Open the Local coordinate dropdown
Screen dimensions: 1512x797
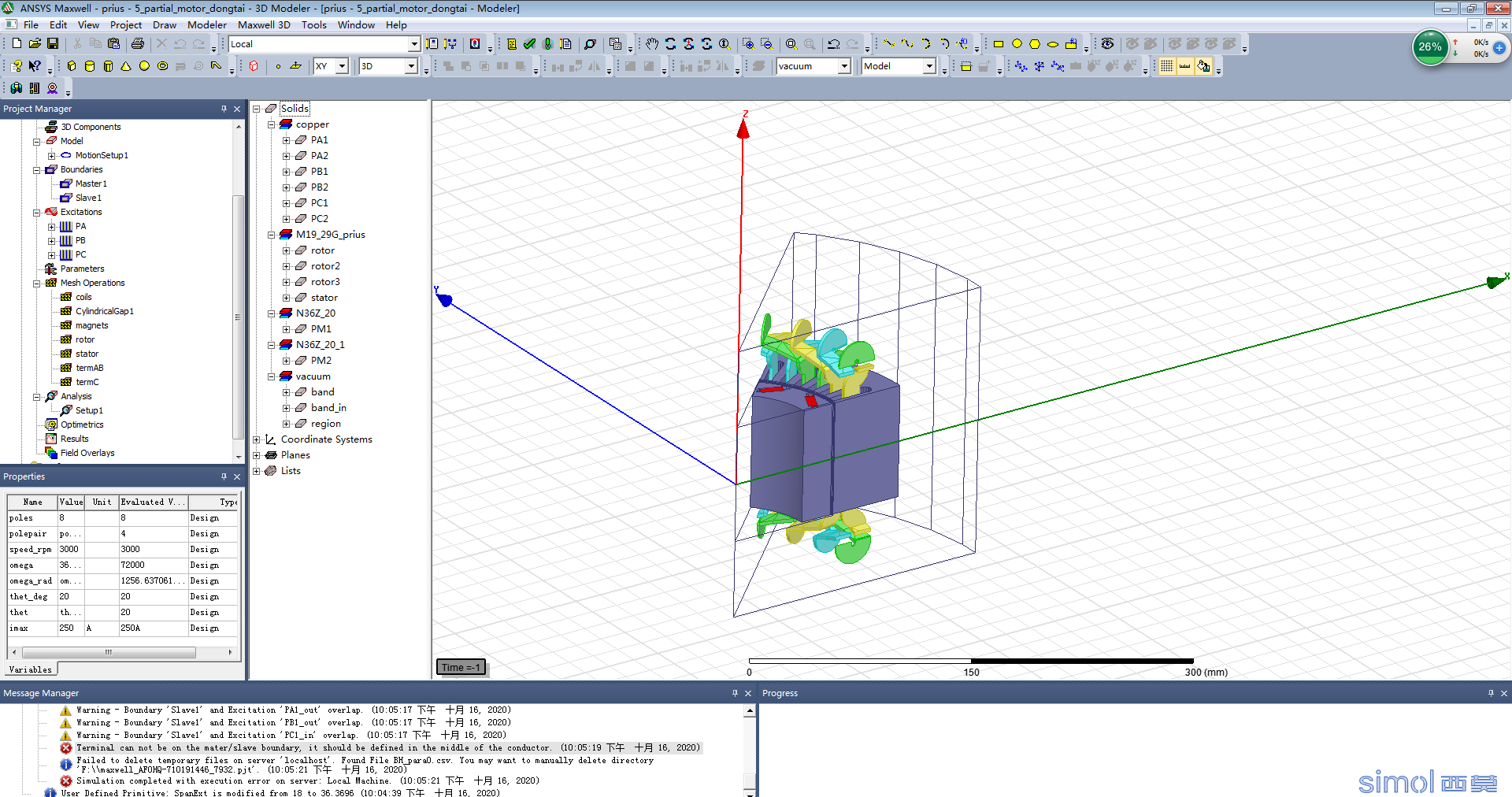coord(414,44)
